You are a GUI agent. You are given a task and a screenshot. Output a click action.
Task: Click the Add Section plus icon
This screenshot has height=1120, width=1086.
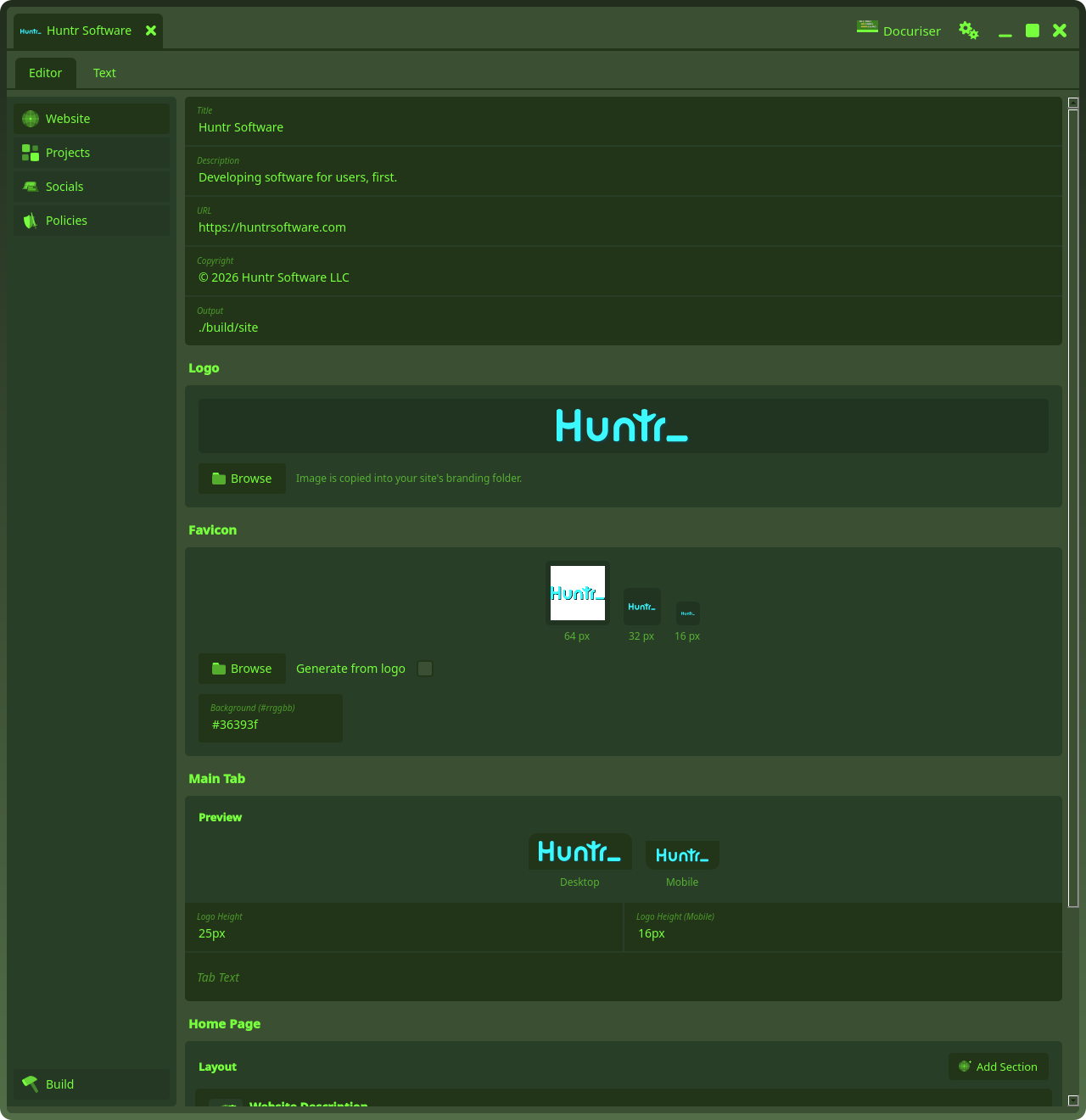[x=965, y=1067]
